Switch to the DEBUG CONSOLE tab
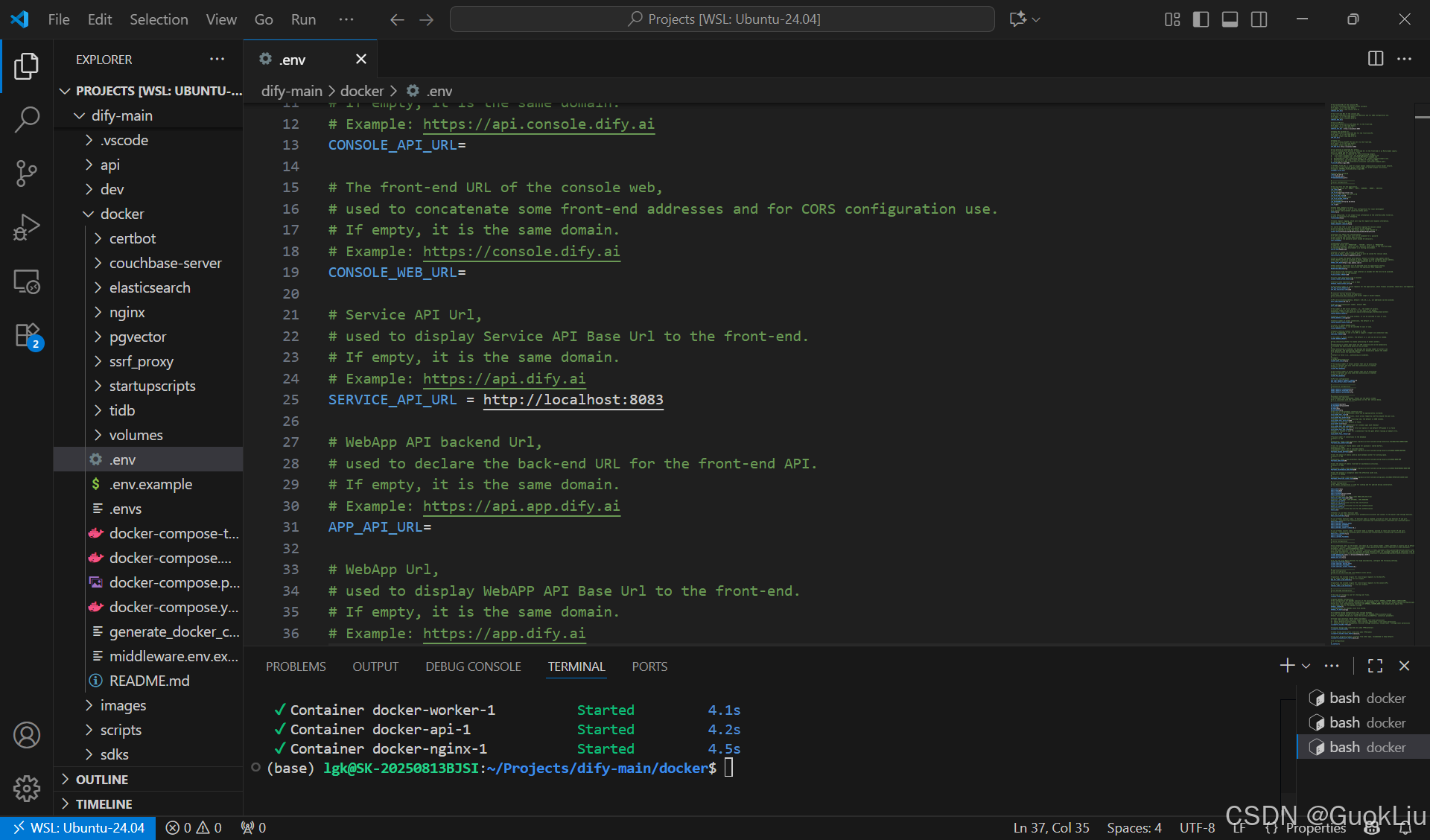1430x840 pixels. tap(473, 666)
